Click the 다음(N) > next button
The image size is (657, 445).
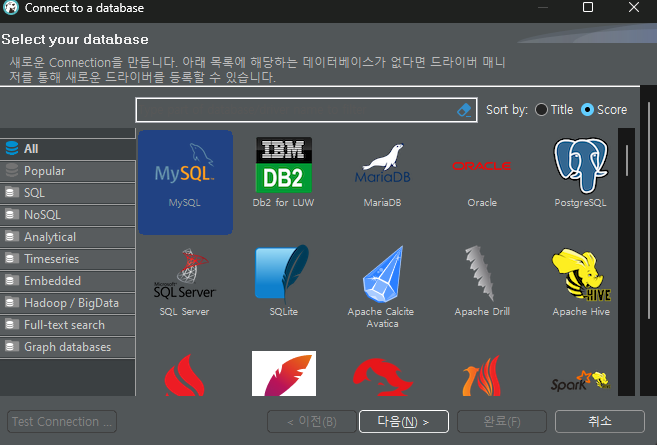[x=404, y=421]
